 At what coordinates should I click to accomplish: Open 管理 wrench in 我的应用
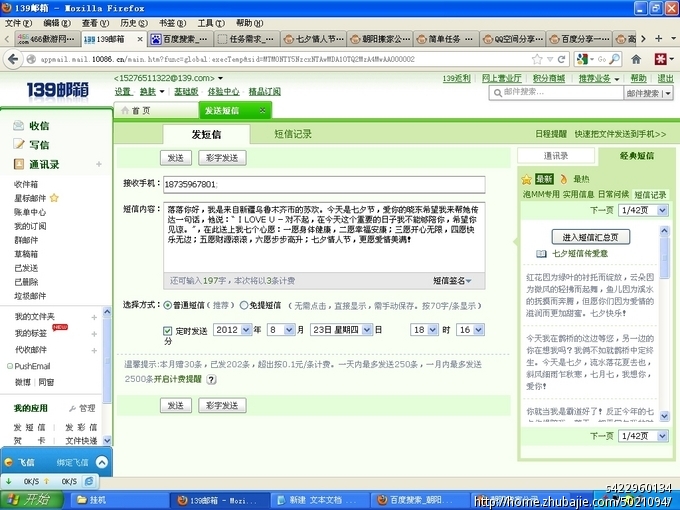(x=82, y=408)
